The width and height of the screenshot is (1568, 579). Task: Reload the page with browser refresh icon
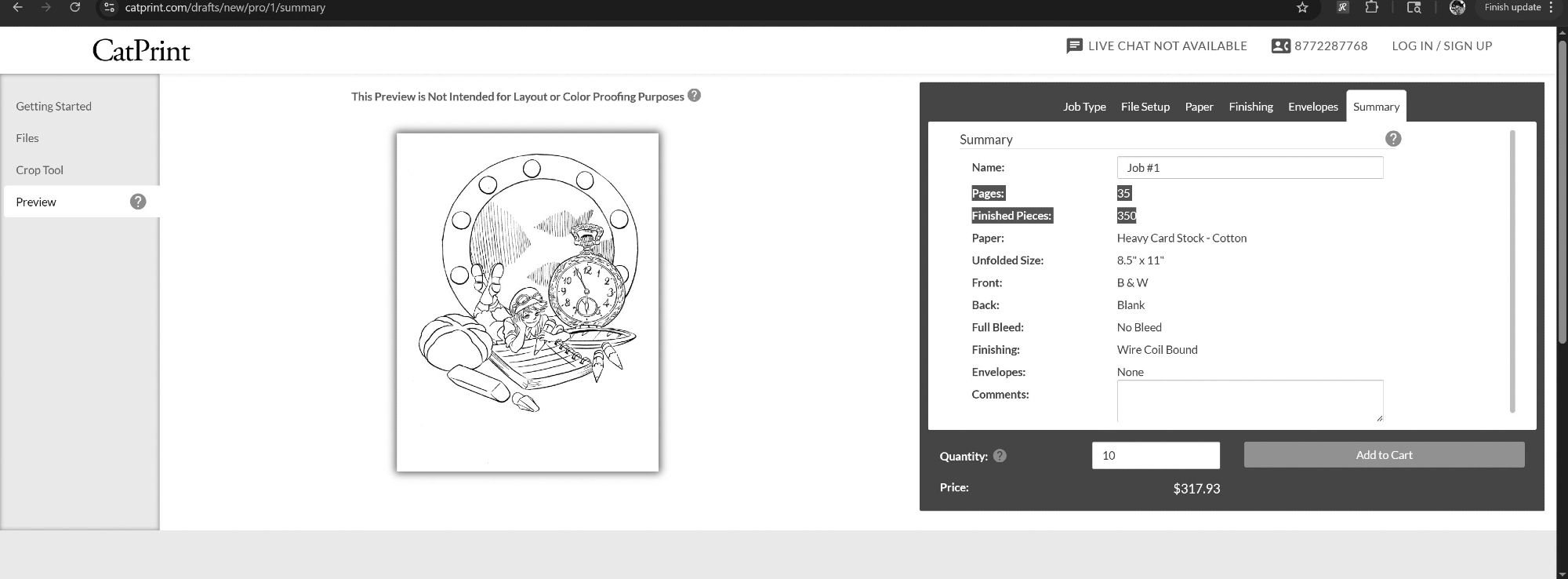(x=75, y=7)
